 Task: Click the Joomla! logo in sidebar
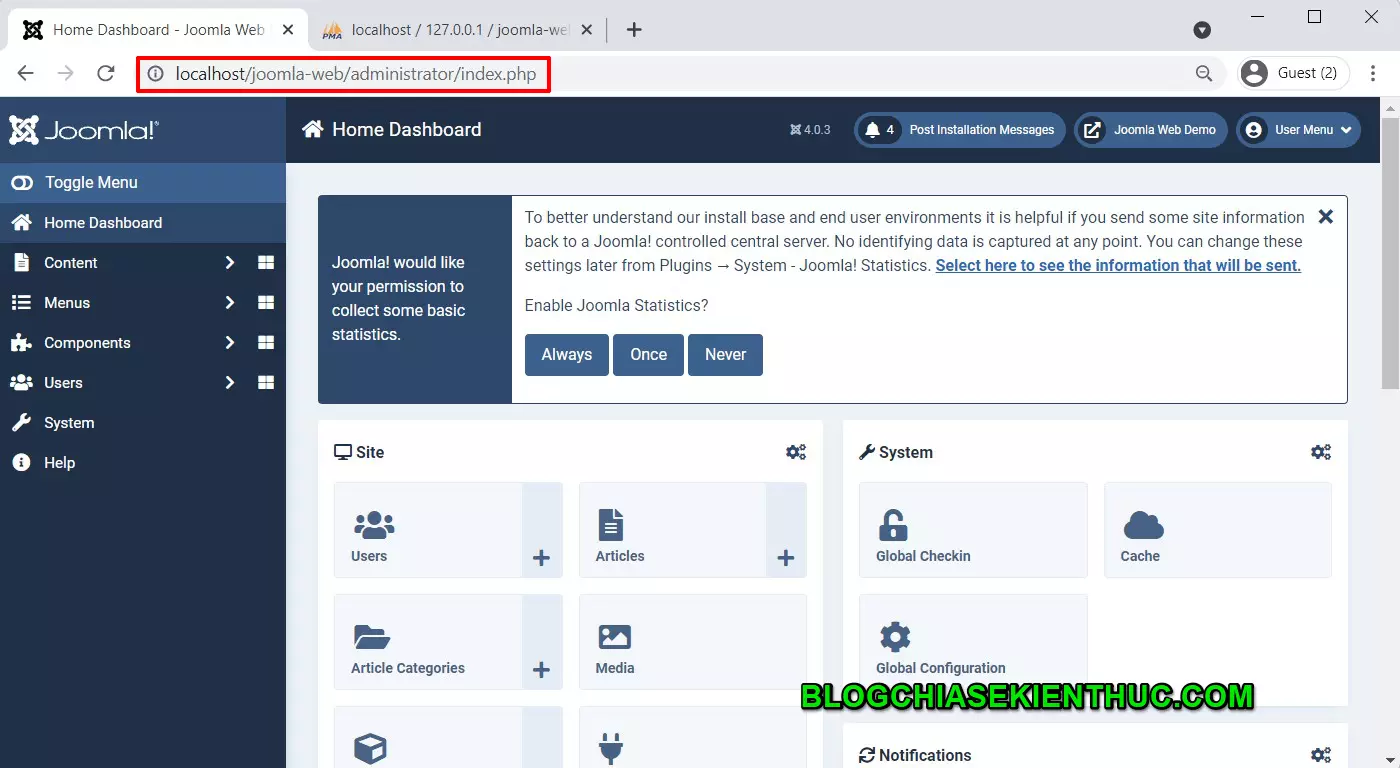point(84,130)
